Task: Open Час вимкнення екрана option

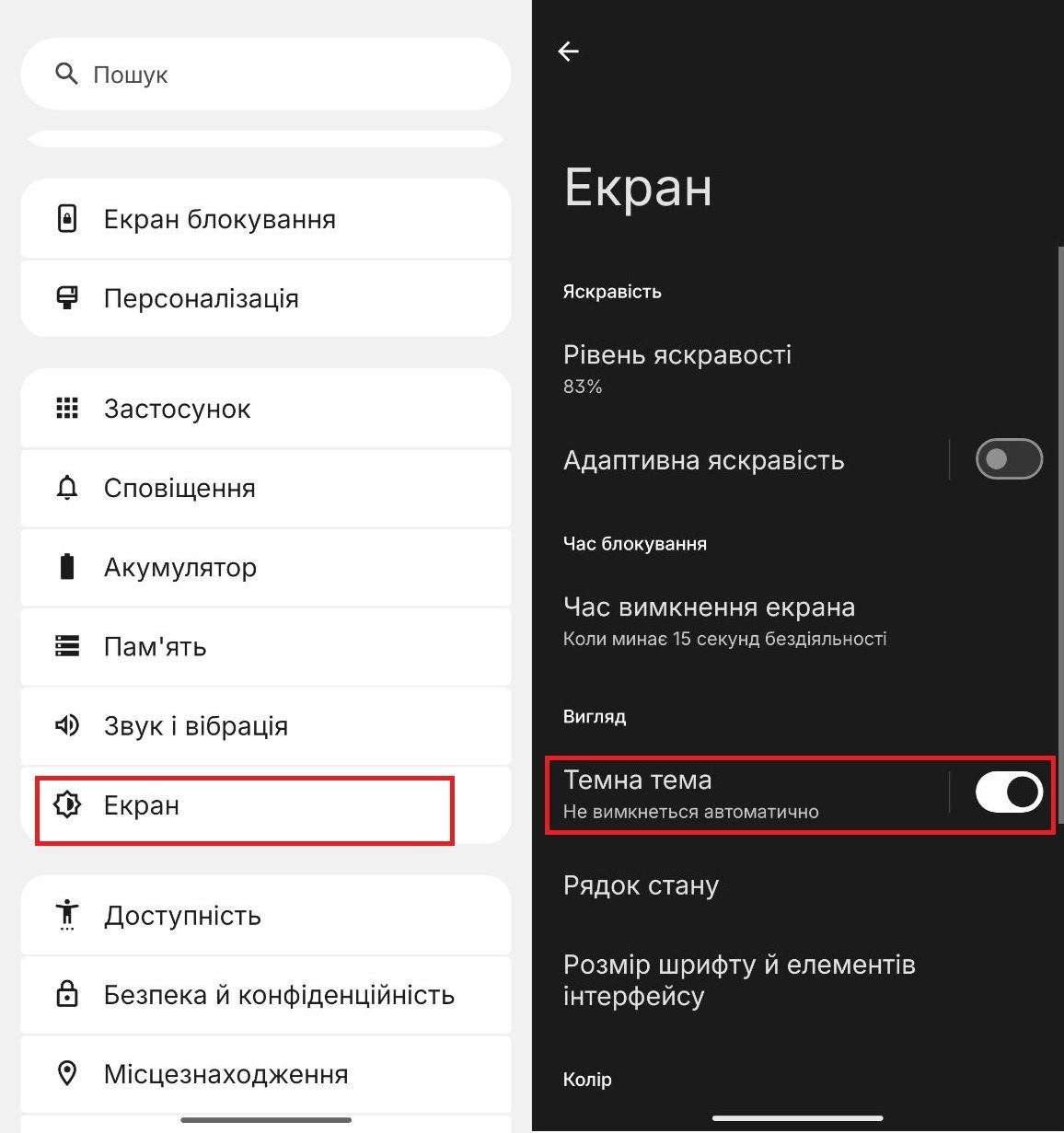Action: pos(797,621)
